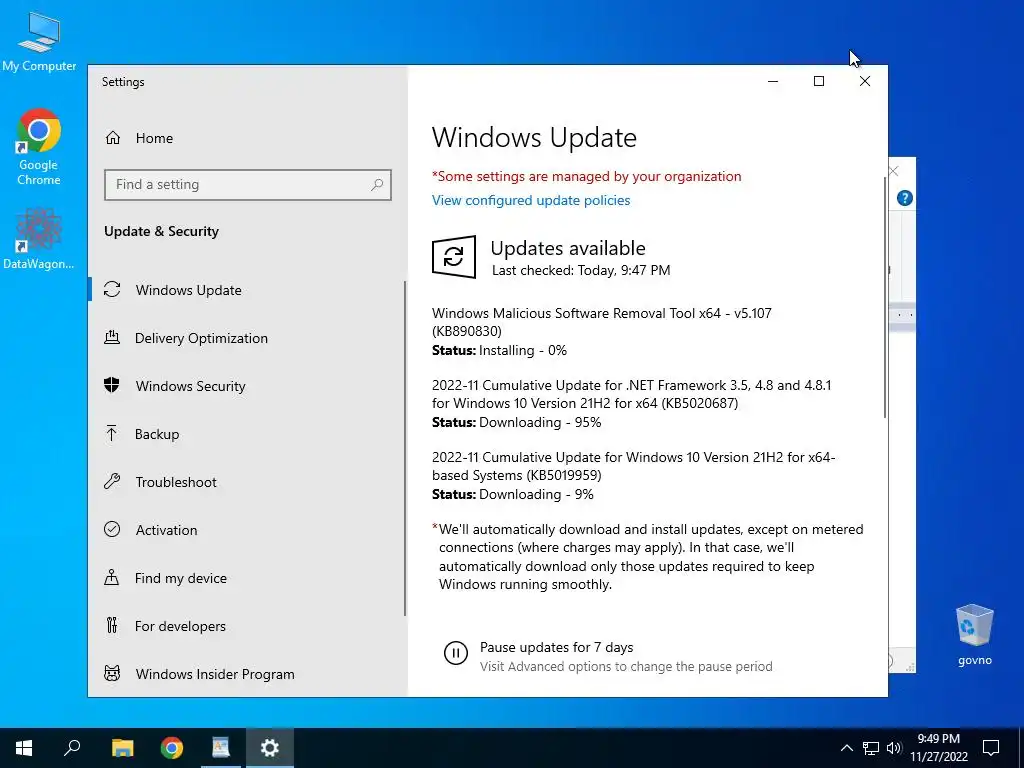Open Windows Security page

tap(247, 386)
